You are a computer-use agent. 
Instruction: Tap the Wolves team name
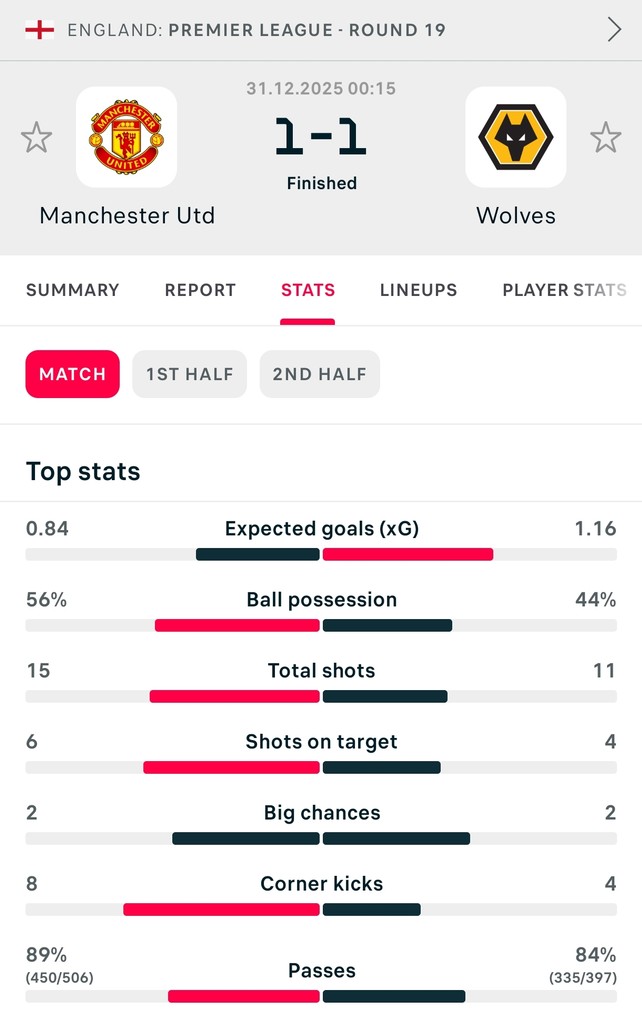click(x=516, y=215)
